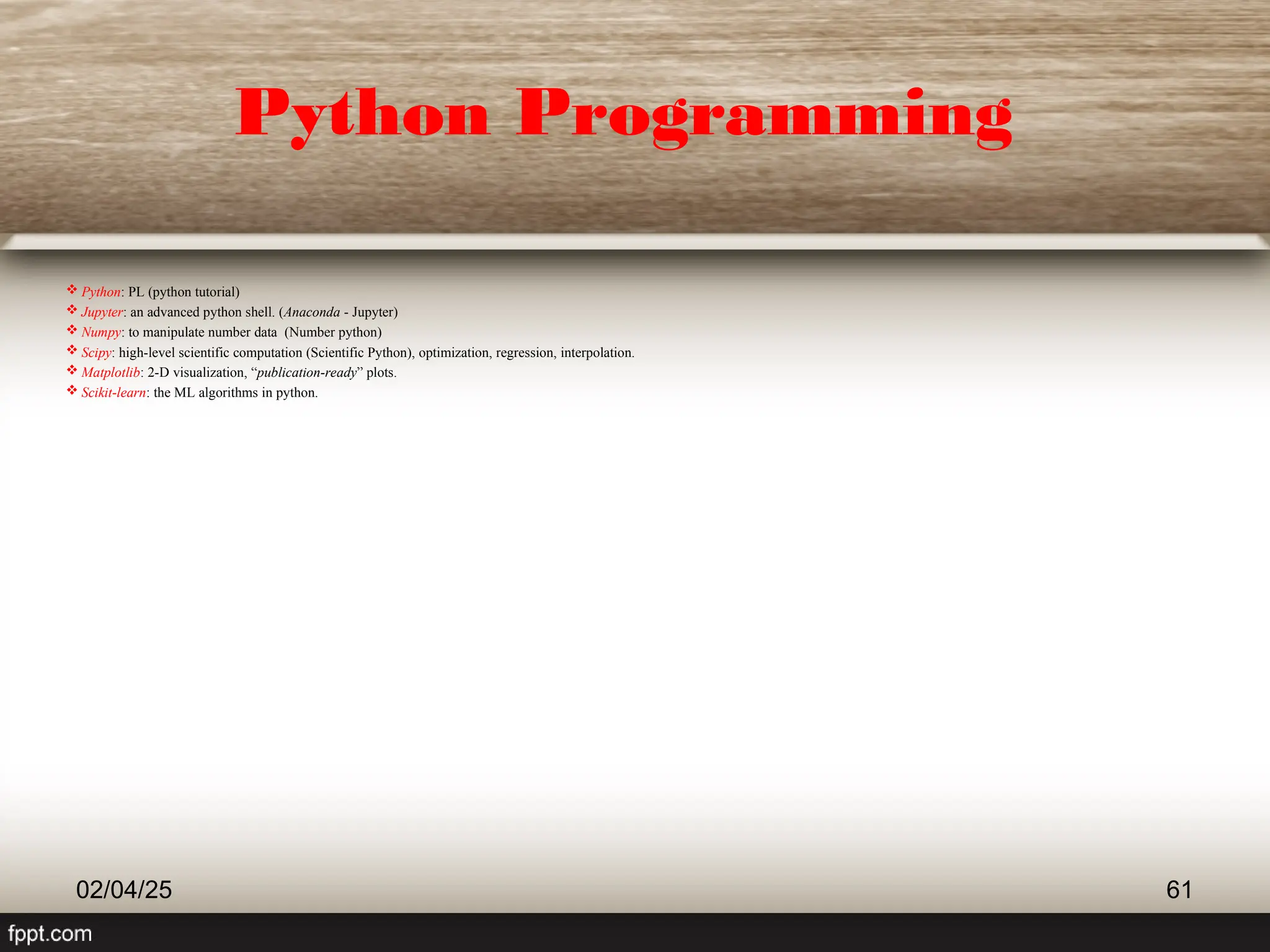Click the red word 'Scipy'
The height and width of the screenshot is (952, 1270).
pyautogui.click(x=96, y=353)
